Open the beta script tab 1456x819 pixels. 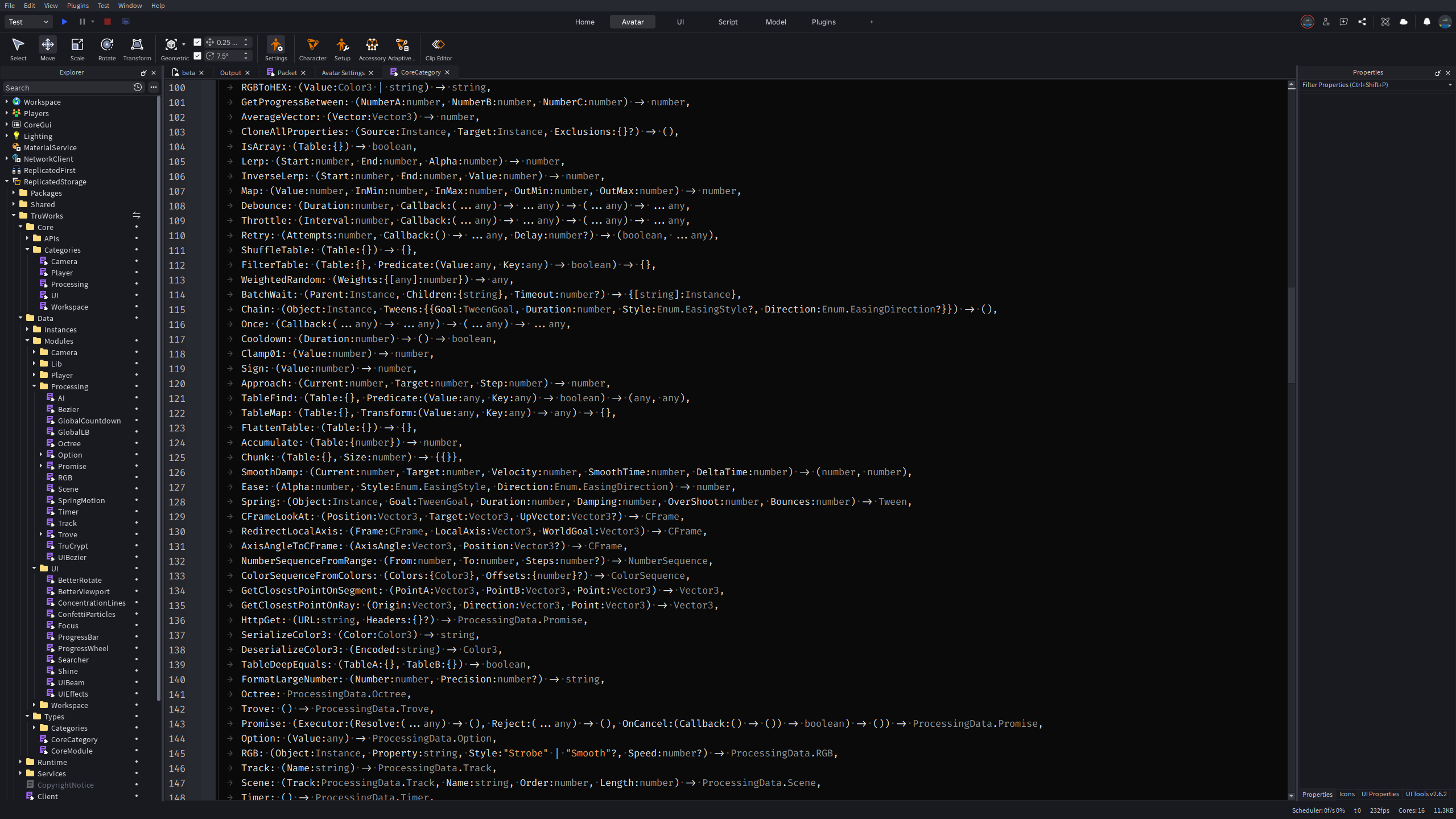[188, 72]
